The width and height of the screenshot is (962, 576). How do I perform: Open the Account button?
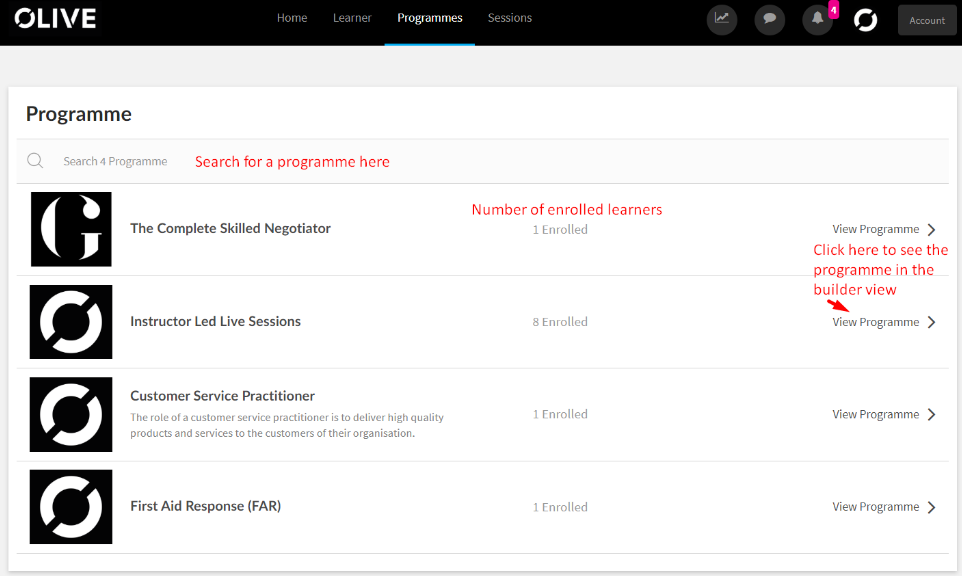click(x=927, y=20)
